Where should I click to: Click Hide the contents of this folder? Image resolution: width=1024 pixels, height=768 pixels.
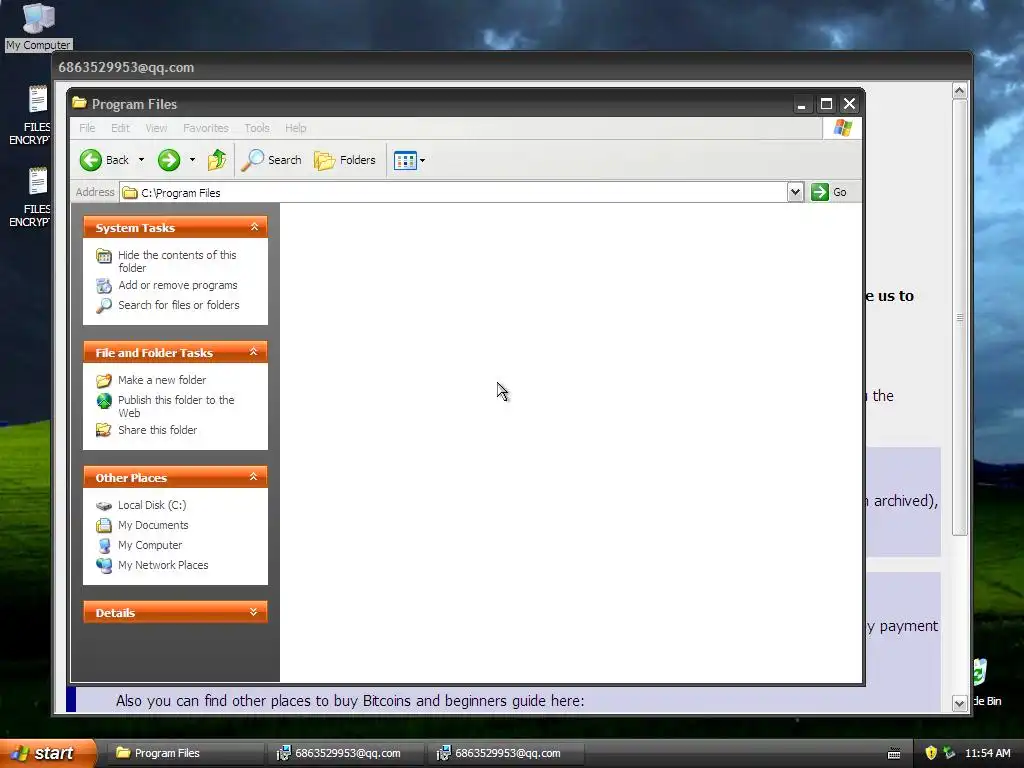coord(177,261)
